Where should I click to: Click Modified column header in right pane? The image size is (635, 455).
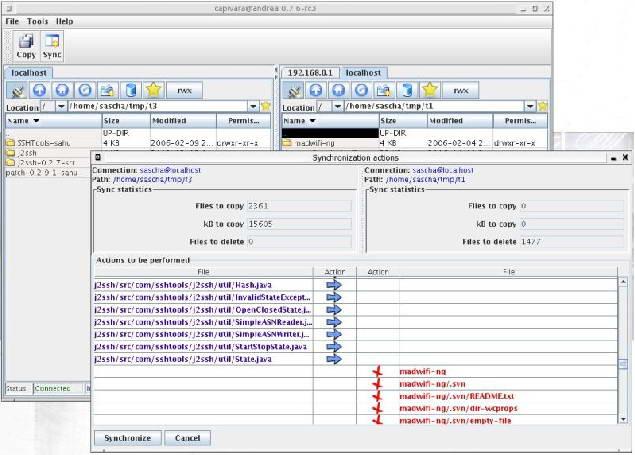pyautogui.click(x=460, y=121)
